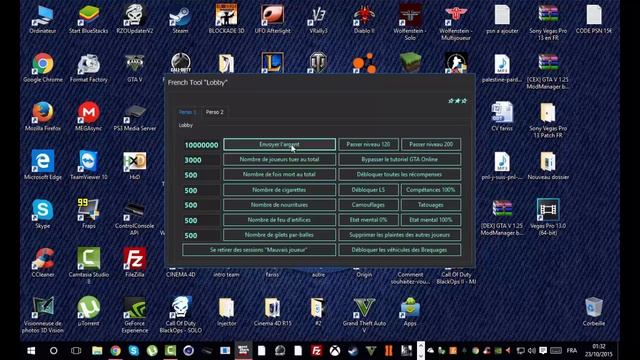Viewport: 640px width, 360px height.
Task: Click the Nombre de gilets par-balles button
Action: tap(280, 235)
